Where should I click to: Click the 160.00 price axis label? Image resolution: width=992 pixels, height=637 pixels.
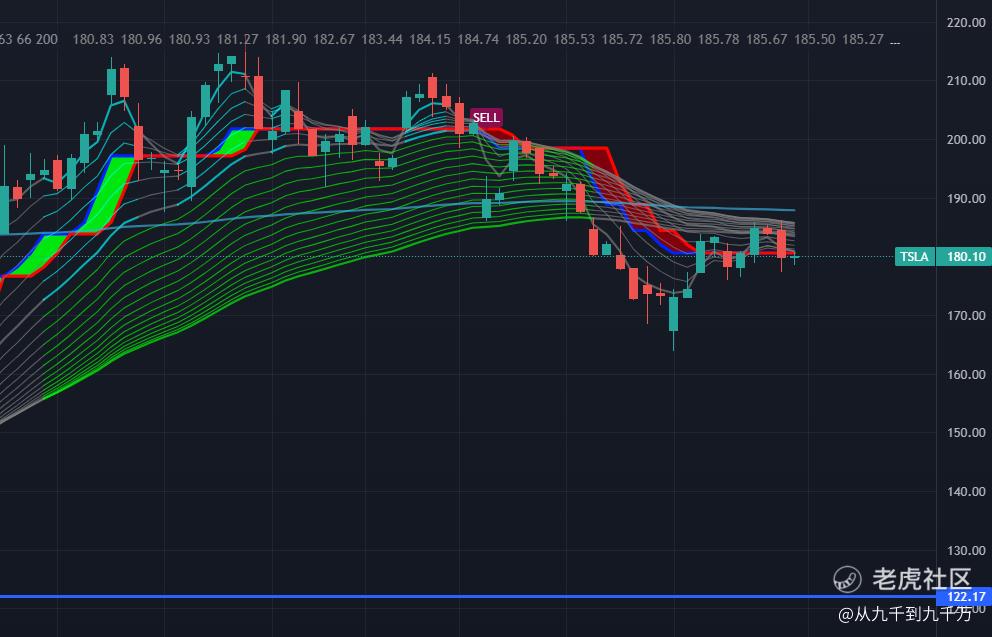click(966, 374)
